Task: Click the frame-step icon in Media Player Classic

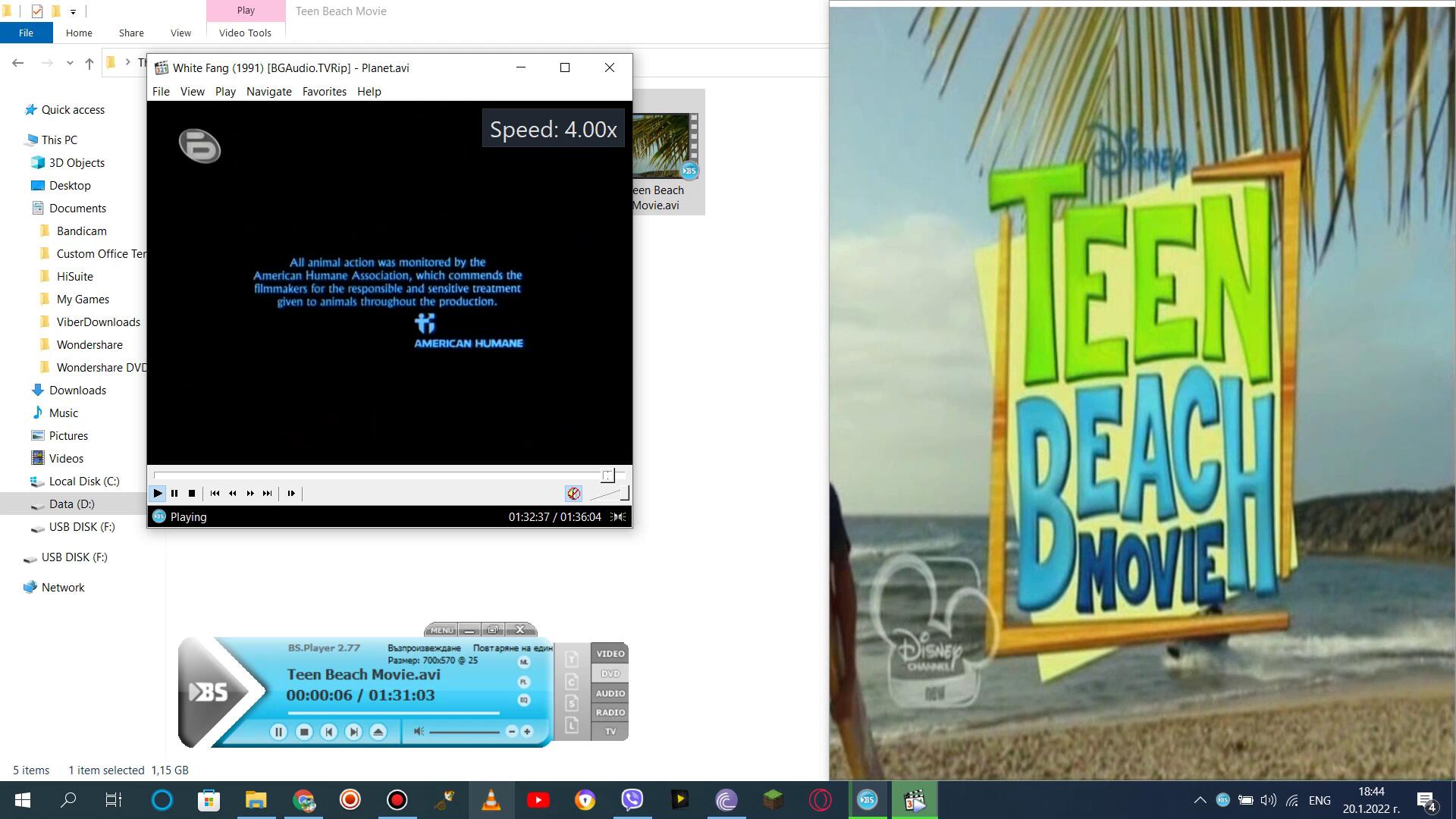Action: [x=291, y=494]
